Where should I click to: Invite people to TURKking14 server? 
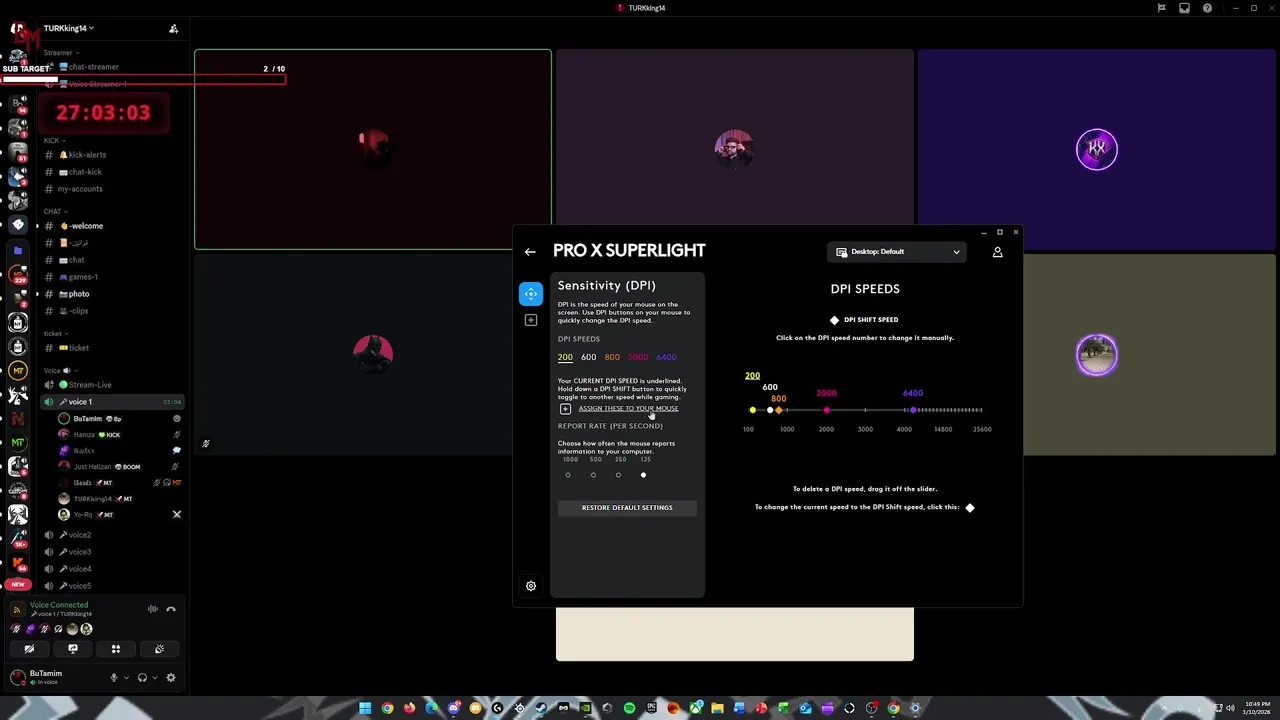pos(173,28)
